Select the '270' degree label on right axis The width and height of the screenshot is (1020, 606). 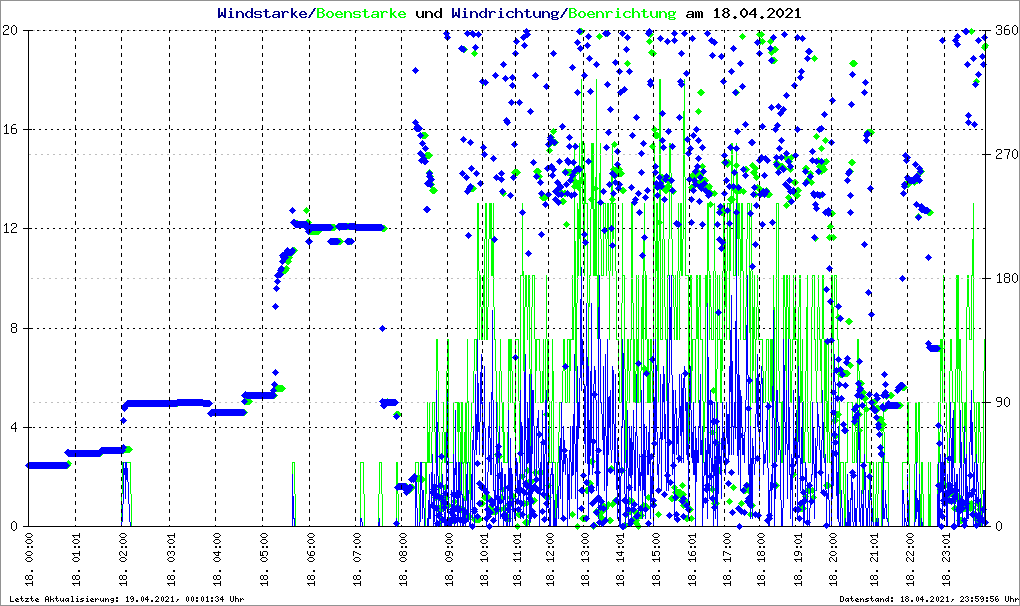tap(1005, 155)
